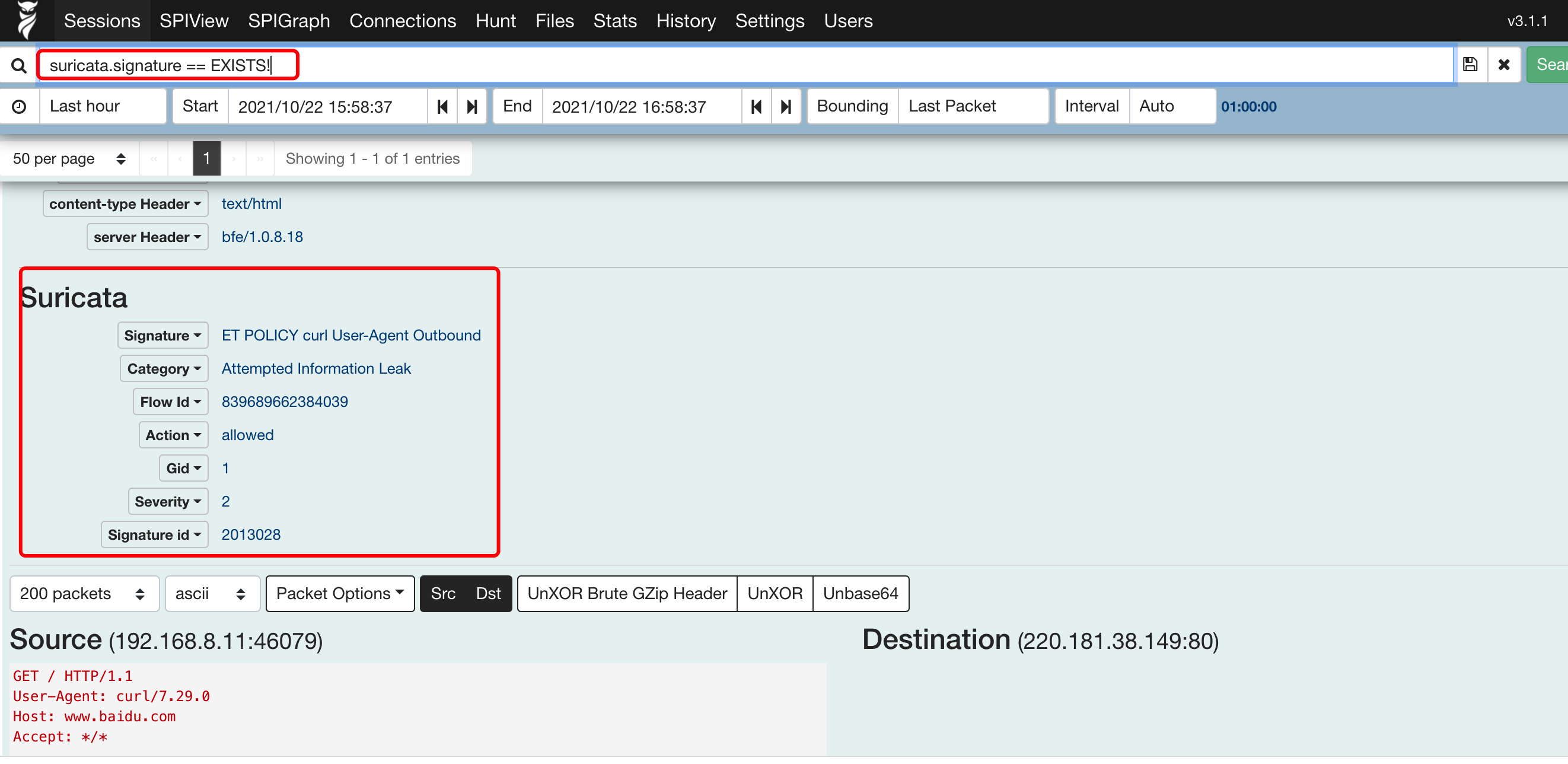The image size is (1568, 764).
Task: Expand the Signature field dropdown
Action: [162, 335]
